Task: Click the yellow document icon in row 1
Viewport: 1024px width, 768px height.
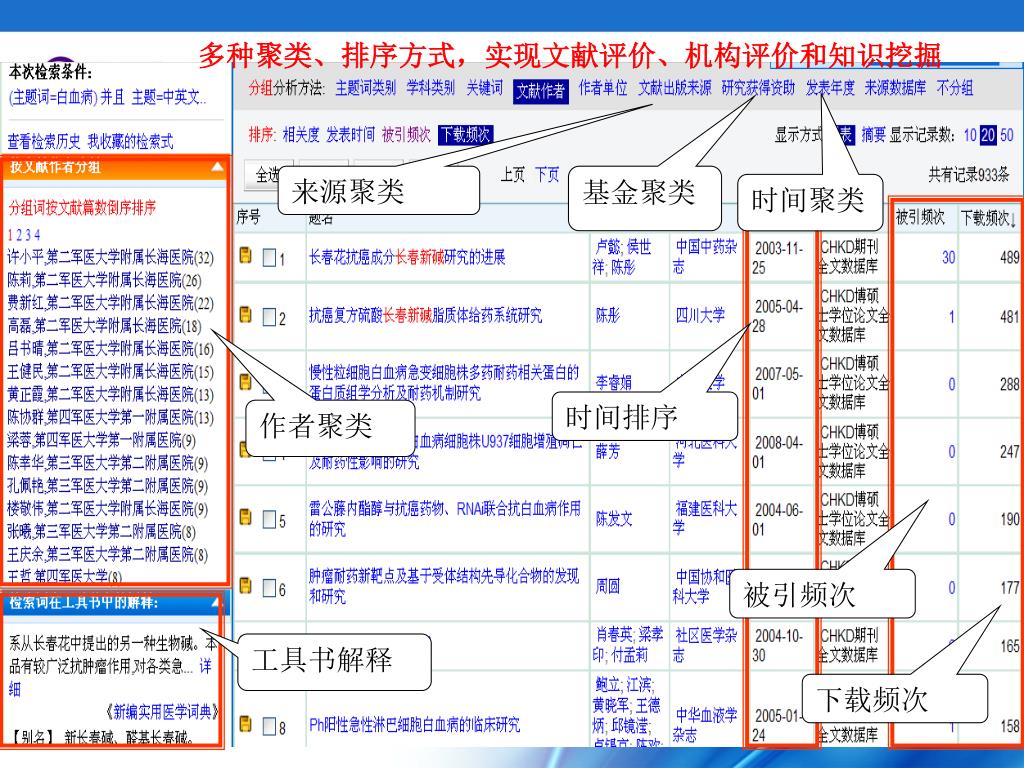Action: [x=245, y=257]
